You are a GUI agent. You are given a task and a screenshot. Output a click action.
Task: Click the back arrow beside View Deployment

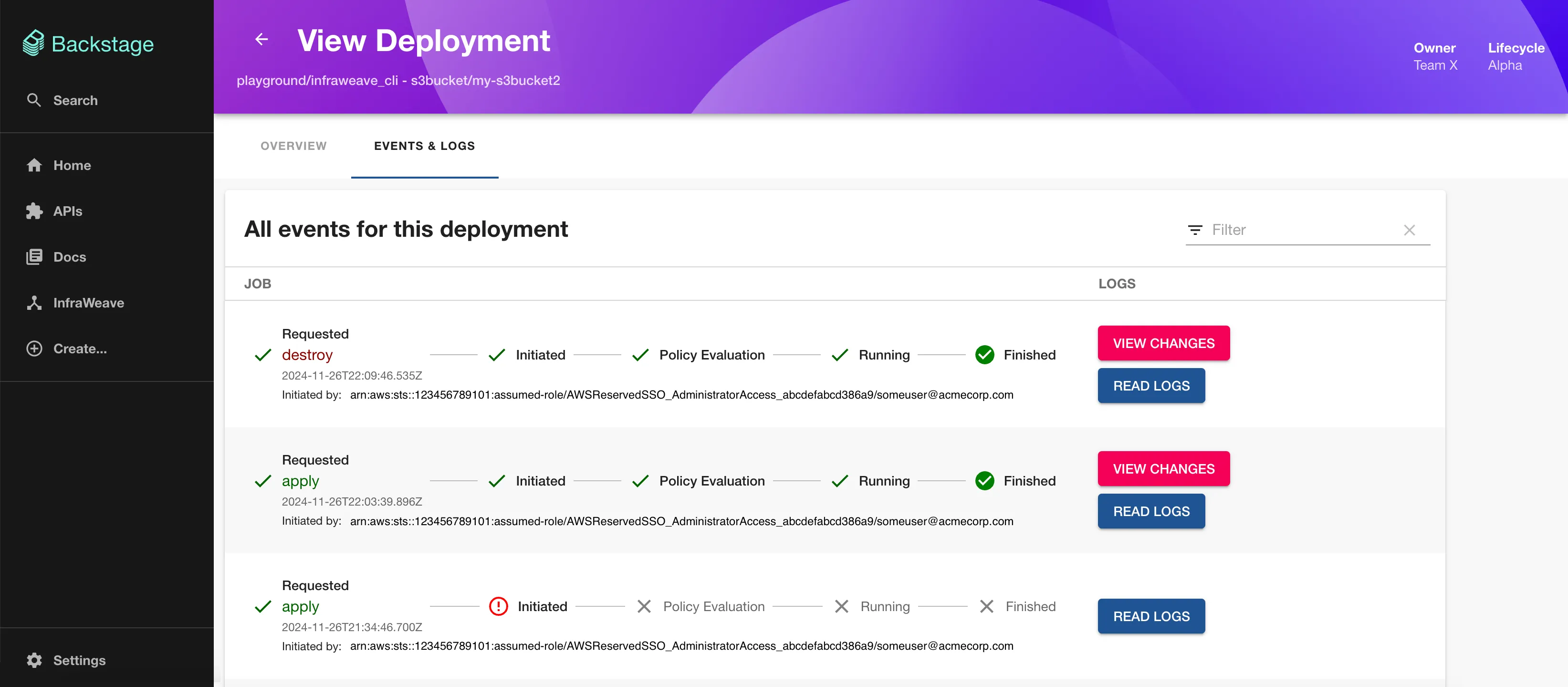pos(261,40)
